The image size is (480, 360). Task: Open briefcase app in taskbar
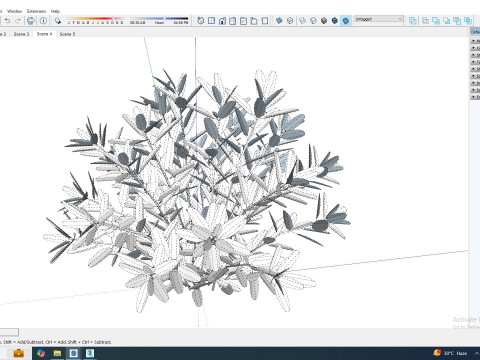(19, 353)
